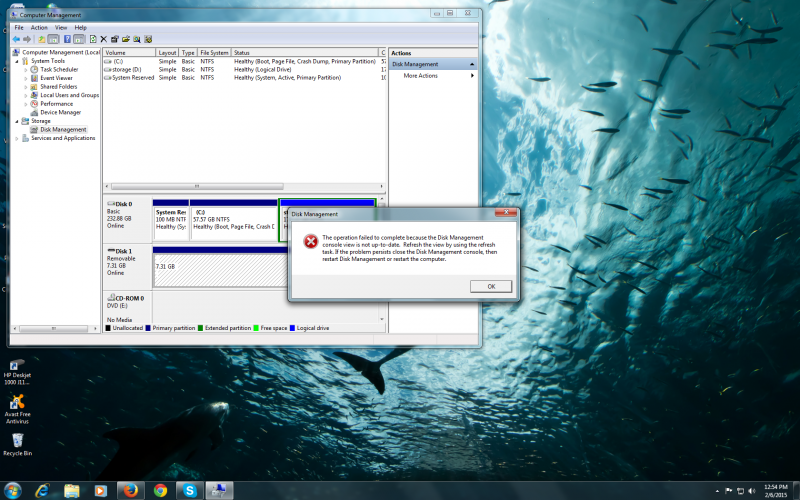The image size is (800, 500).
Task: Click the Up One Level toolbar icon
Action: pos(41,39)
